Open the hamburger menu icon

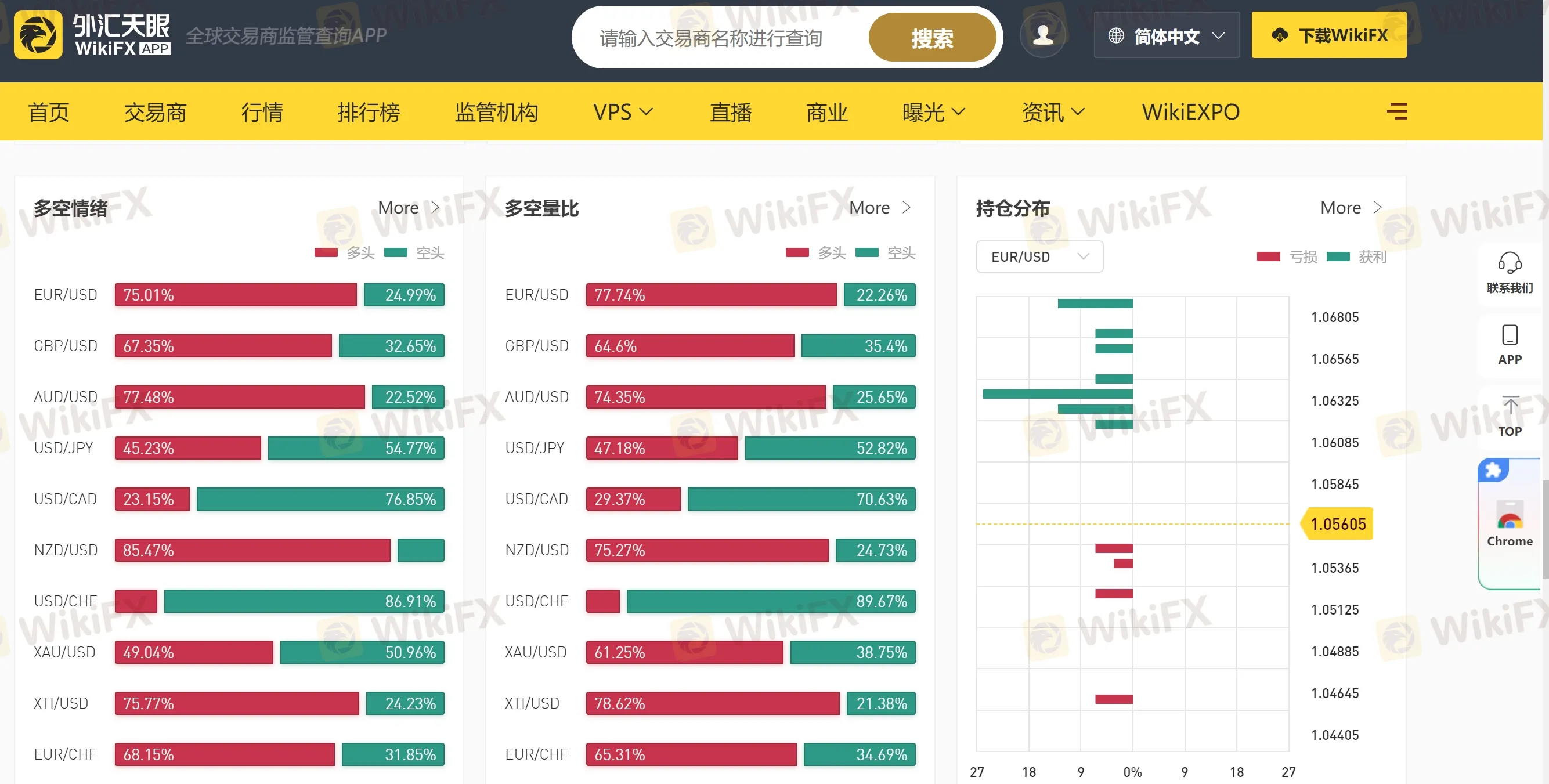pyautogui.click(x=1398, y=112)
